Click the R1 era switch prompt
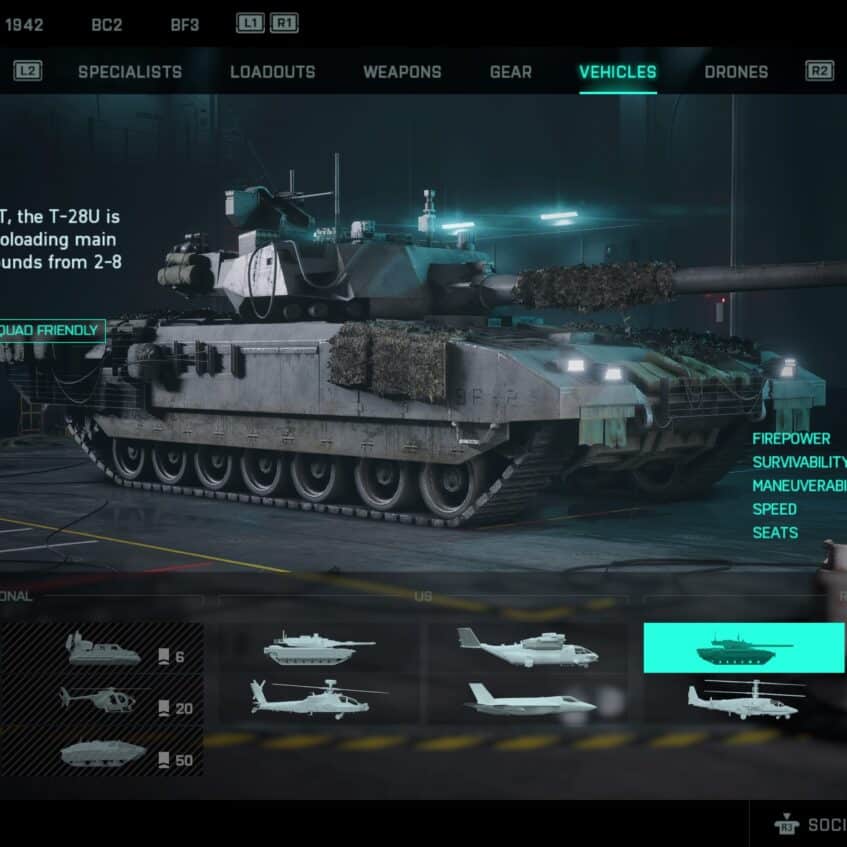This screenshot has height=847, width=847. click(284, 23)
